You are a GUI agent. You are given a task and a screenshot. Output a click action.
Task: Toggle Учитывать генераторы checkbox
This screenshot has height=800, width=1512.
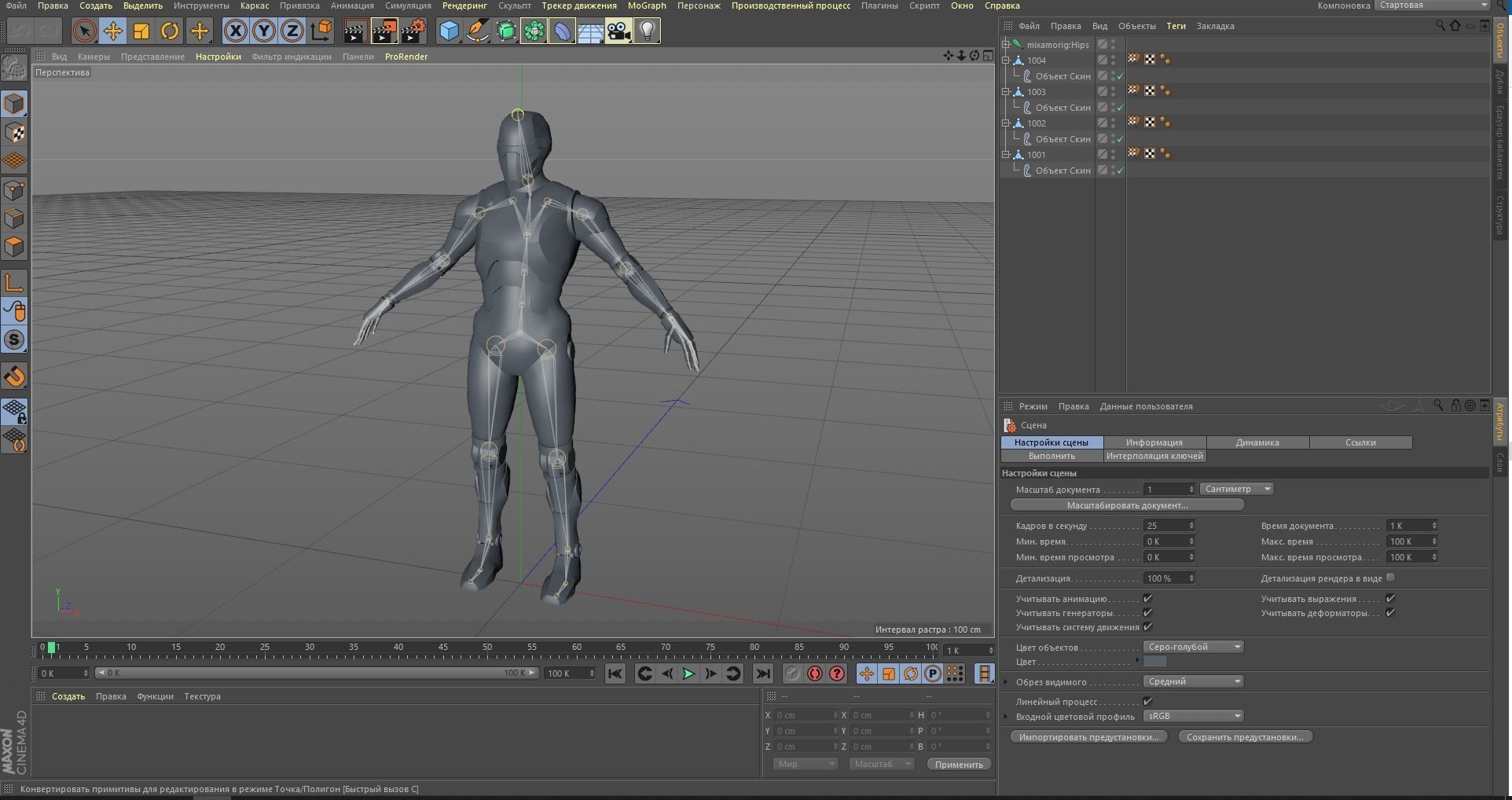coord(1147,613)
